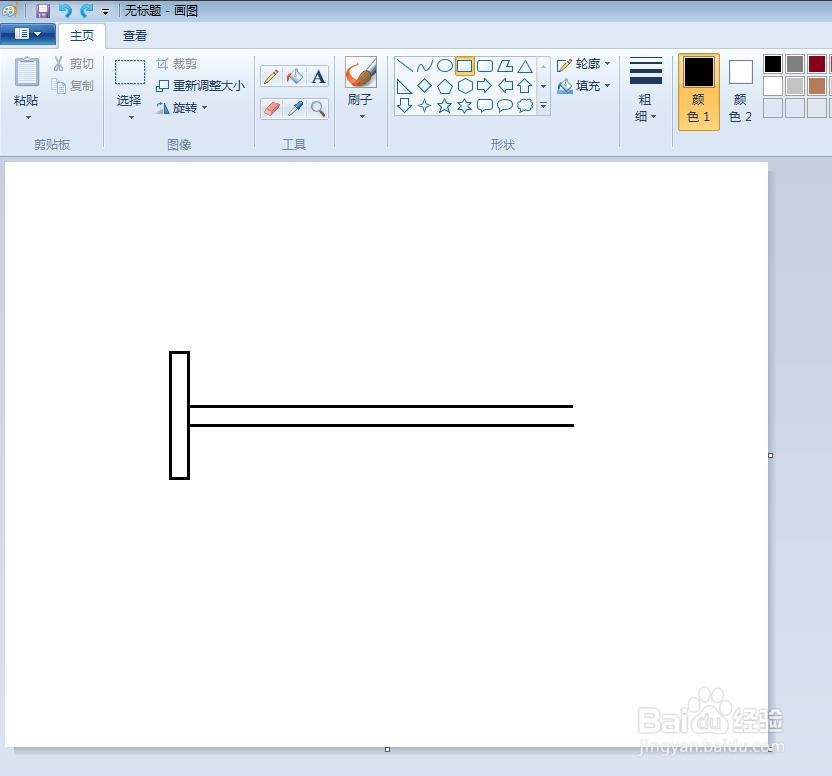
Task: Click the Brushes tool icon
Action: (x=361, y=72)
